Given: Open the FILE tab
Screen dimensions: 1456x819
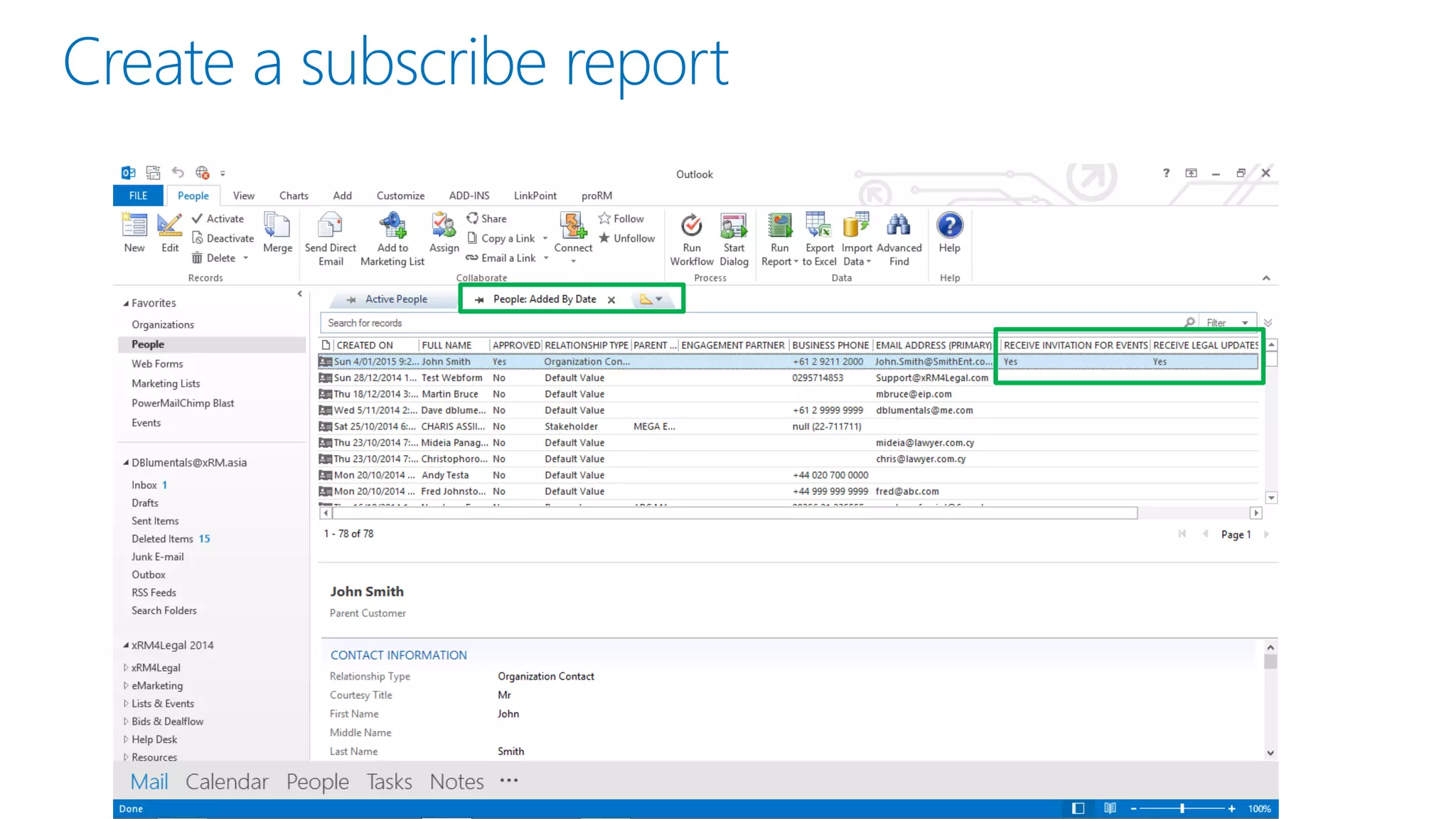Looking at the screenshot, I should pyautogui.click(x=138, y=196).
